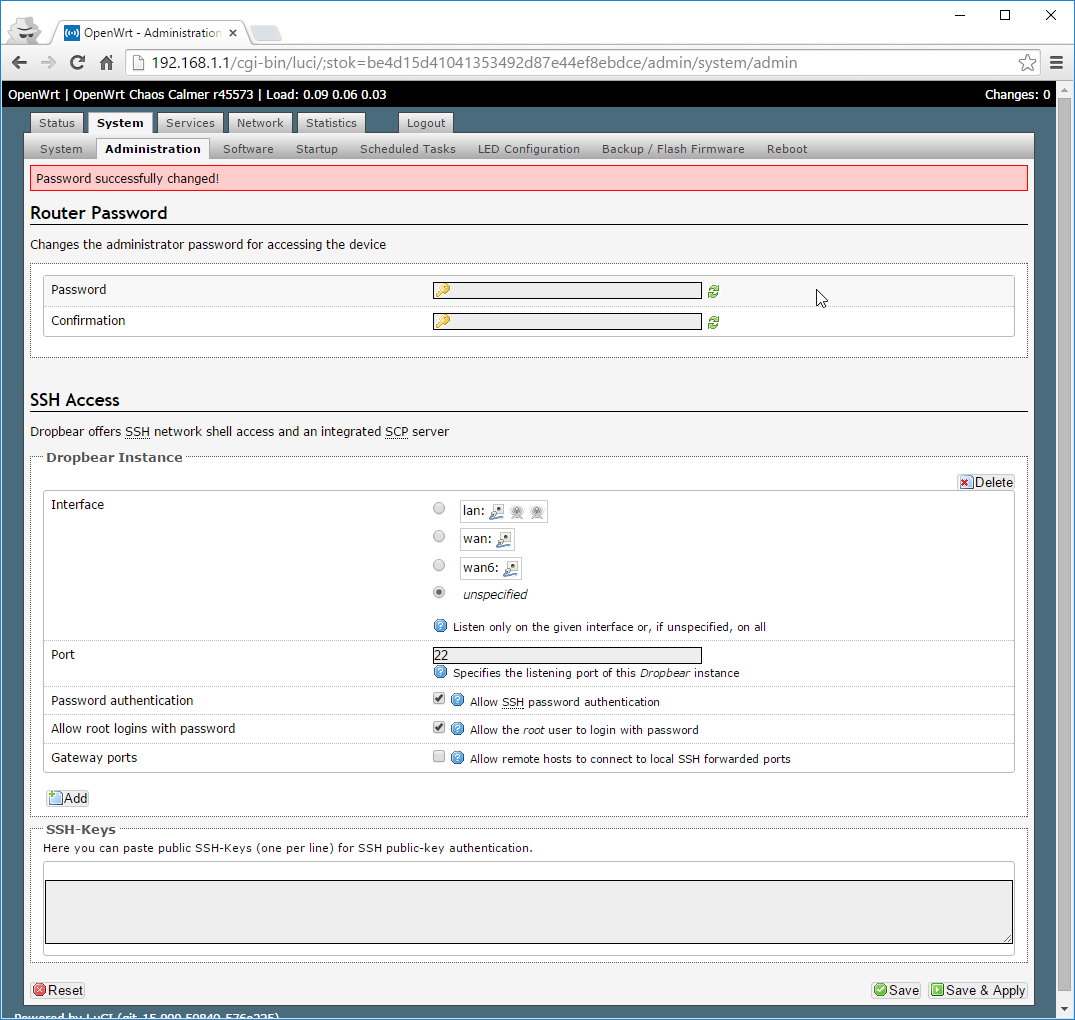Image resolution: width=1075 pixels, height=1020 pixels.
Task: Switch to Backup / Flash Firmware tab
Action: pyautogui.click(x=672, y=149)
